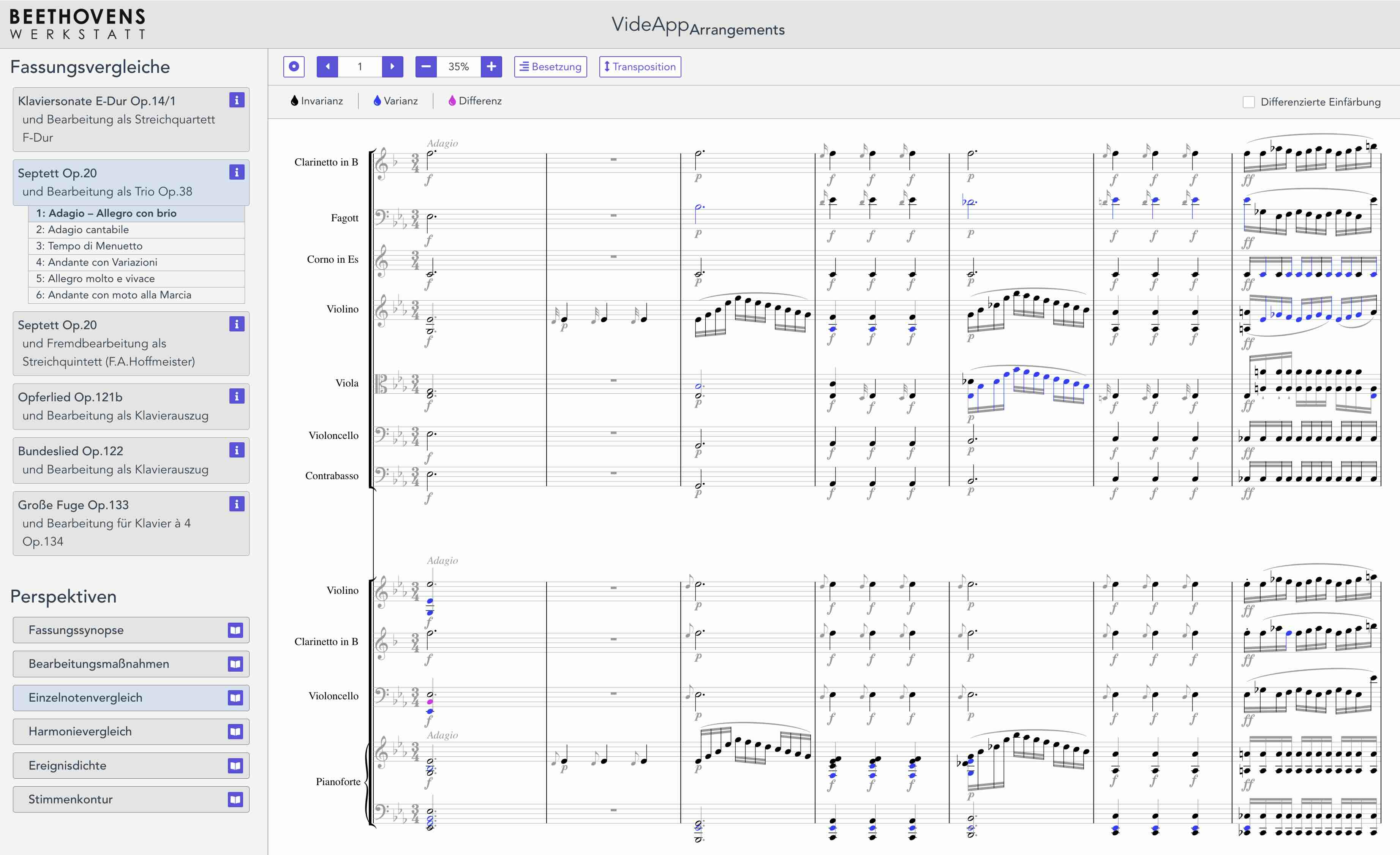This screenshot has width=1400, height=855.
Task: Open the Transposition options
Action: click(x=640, y=66)
